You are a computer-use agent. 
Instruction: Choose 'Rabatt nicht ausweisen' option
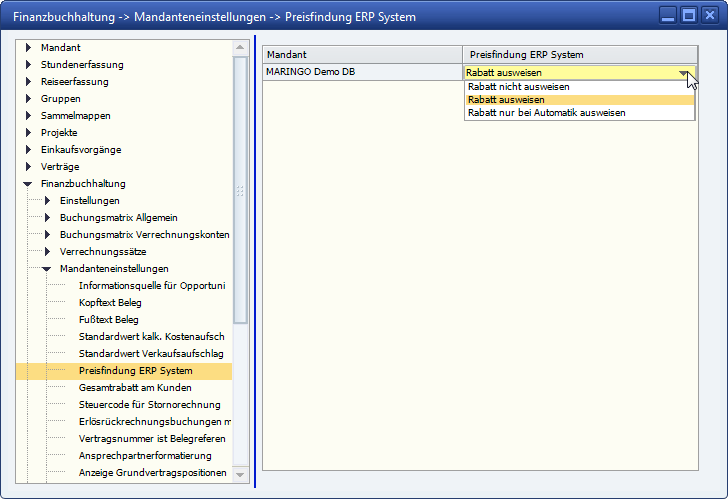tap(518, 87)
